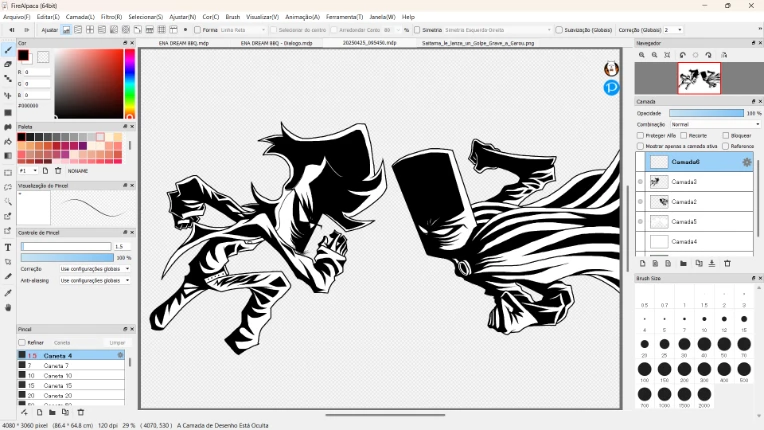Open the Correção brush control dropdown
The width and height of the screenshot is (764, 430).
coord(94,269)
